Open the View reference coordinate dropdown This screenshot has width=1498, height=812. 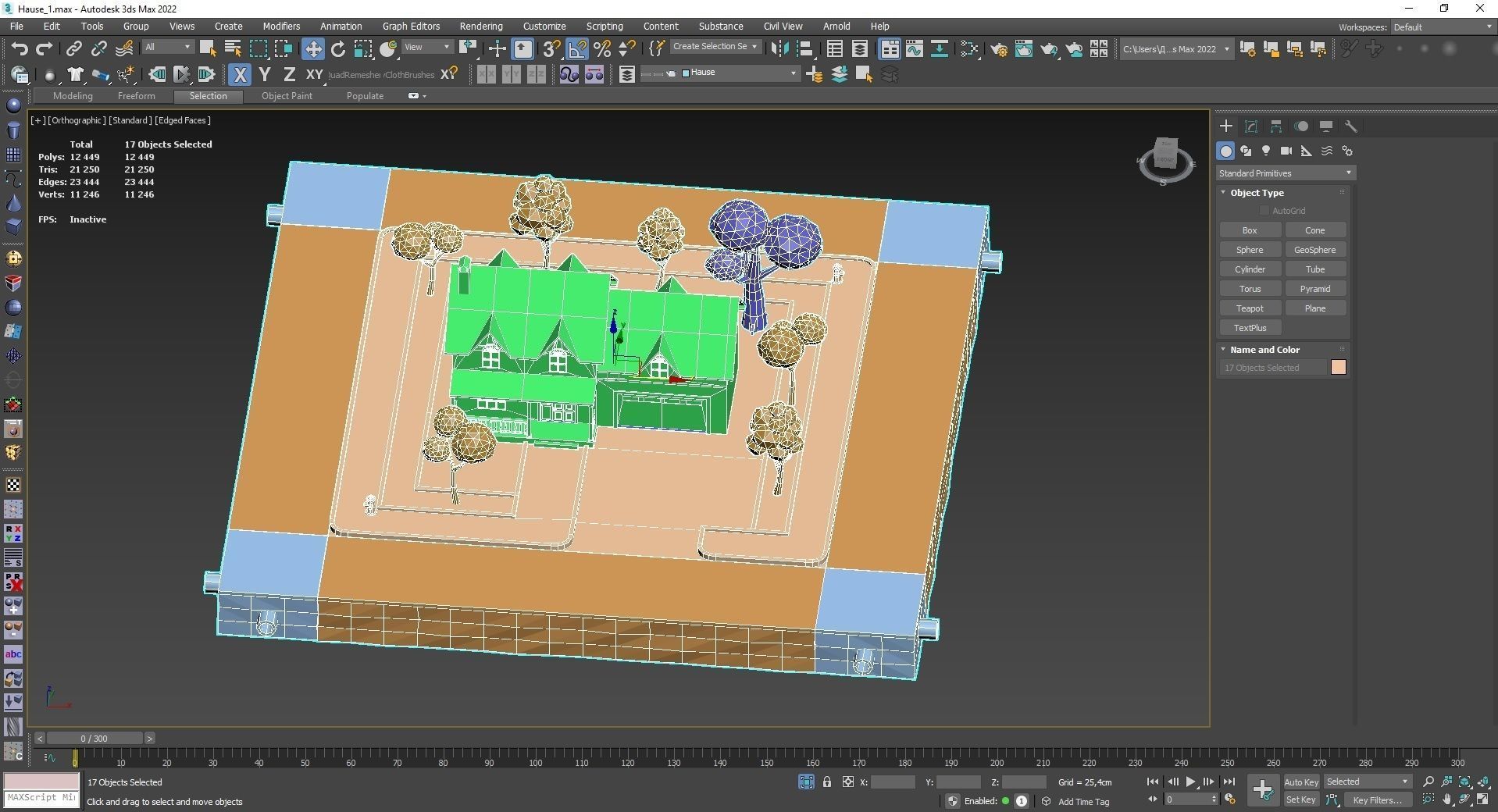pyautogui.click(x=427, y=48)
